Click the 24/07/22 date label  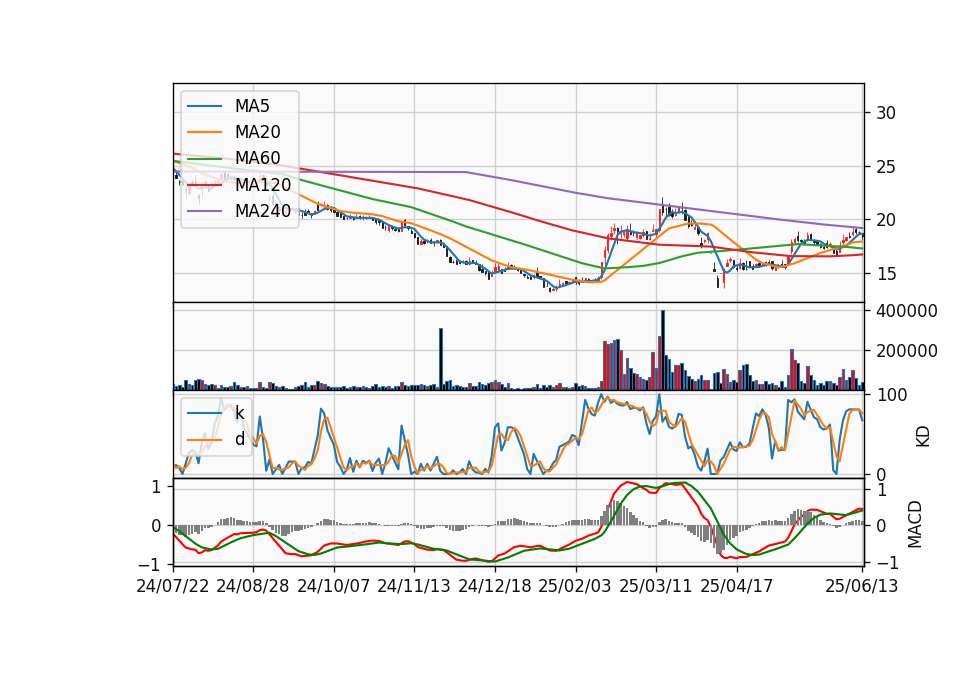point(173,586)
